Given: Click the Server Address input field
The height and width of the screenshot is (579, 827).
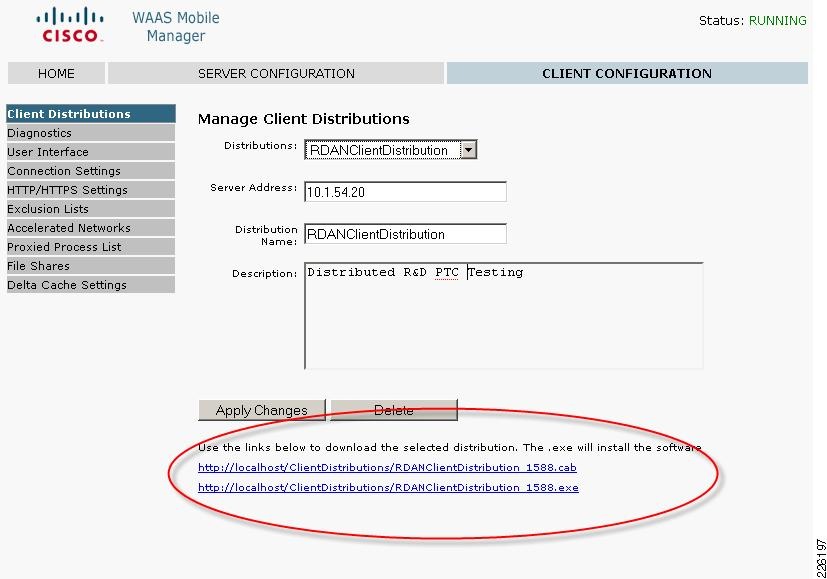Looking at the screenshot, I should click(x=406, y=192).
